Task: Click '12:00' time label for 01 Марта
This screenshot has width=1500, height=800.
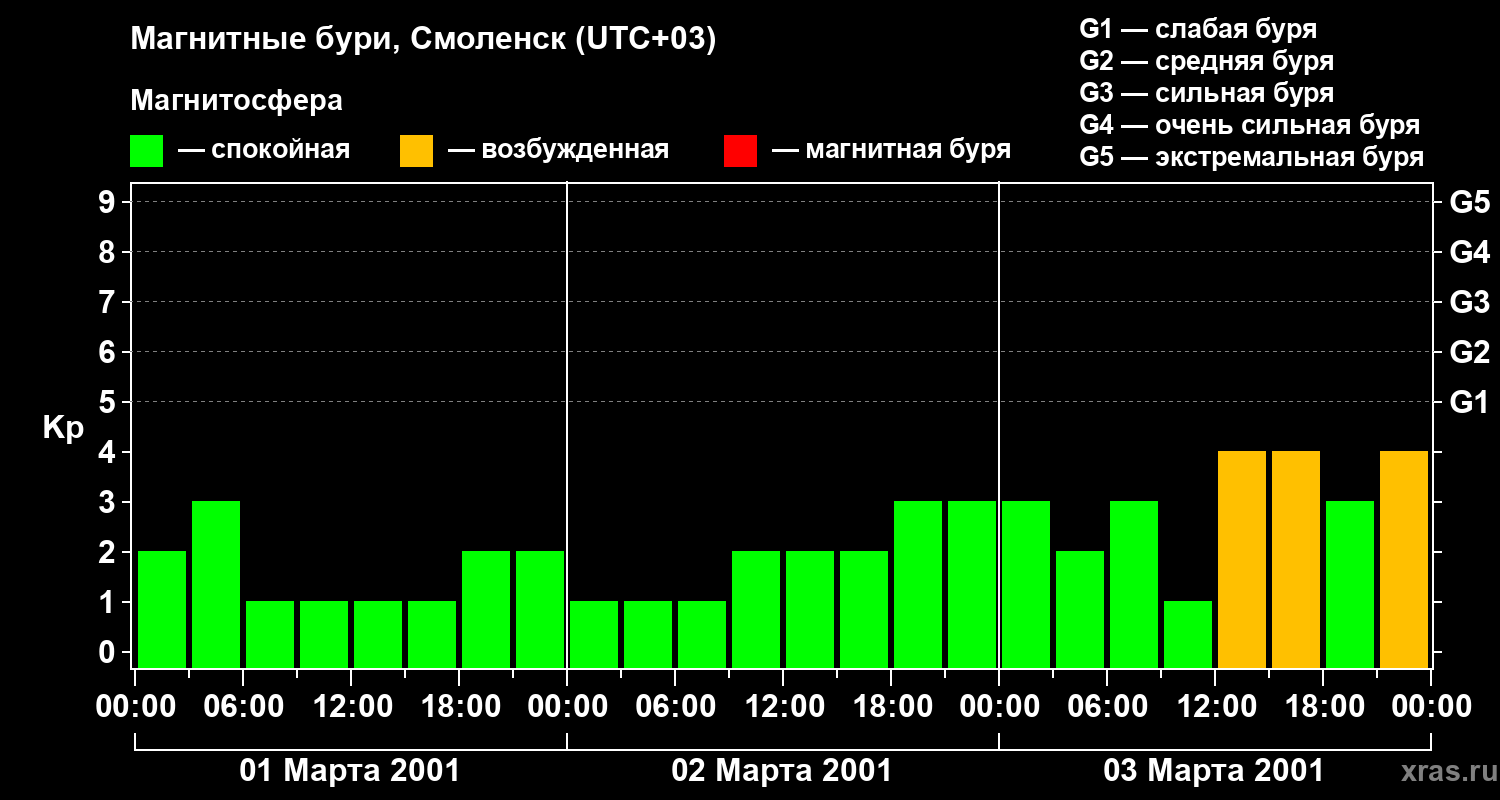Action: pos(351,706)
